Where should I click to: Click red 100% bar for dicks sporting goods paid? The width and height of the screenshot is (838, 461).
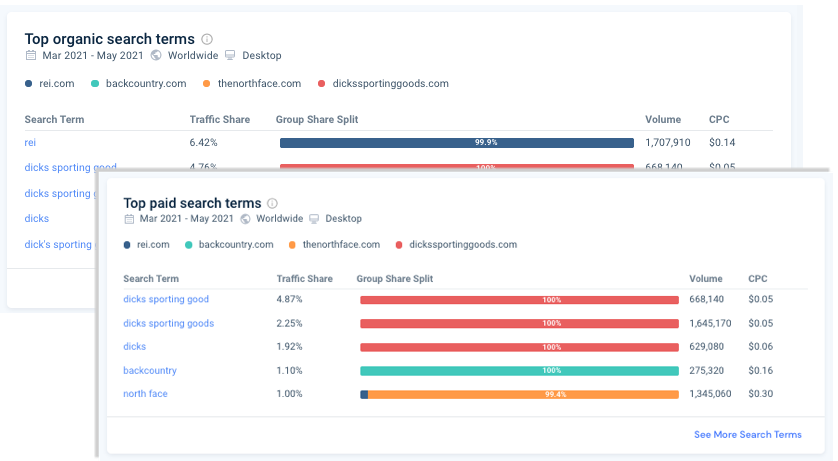pos(519,324)
